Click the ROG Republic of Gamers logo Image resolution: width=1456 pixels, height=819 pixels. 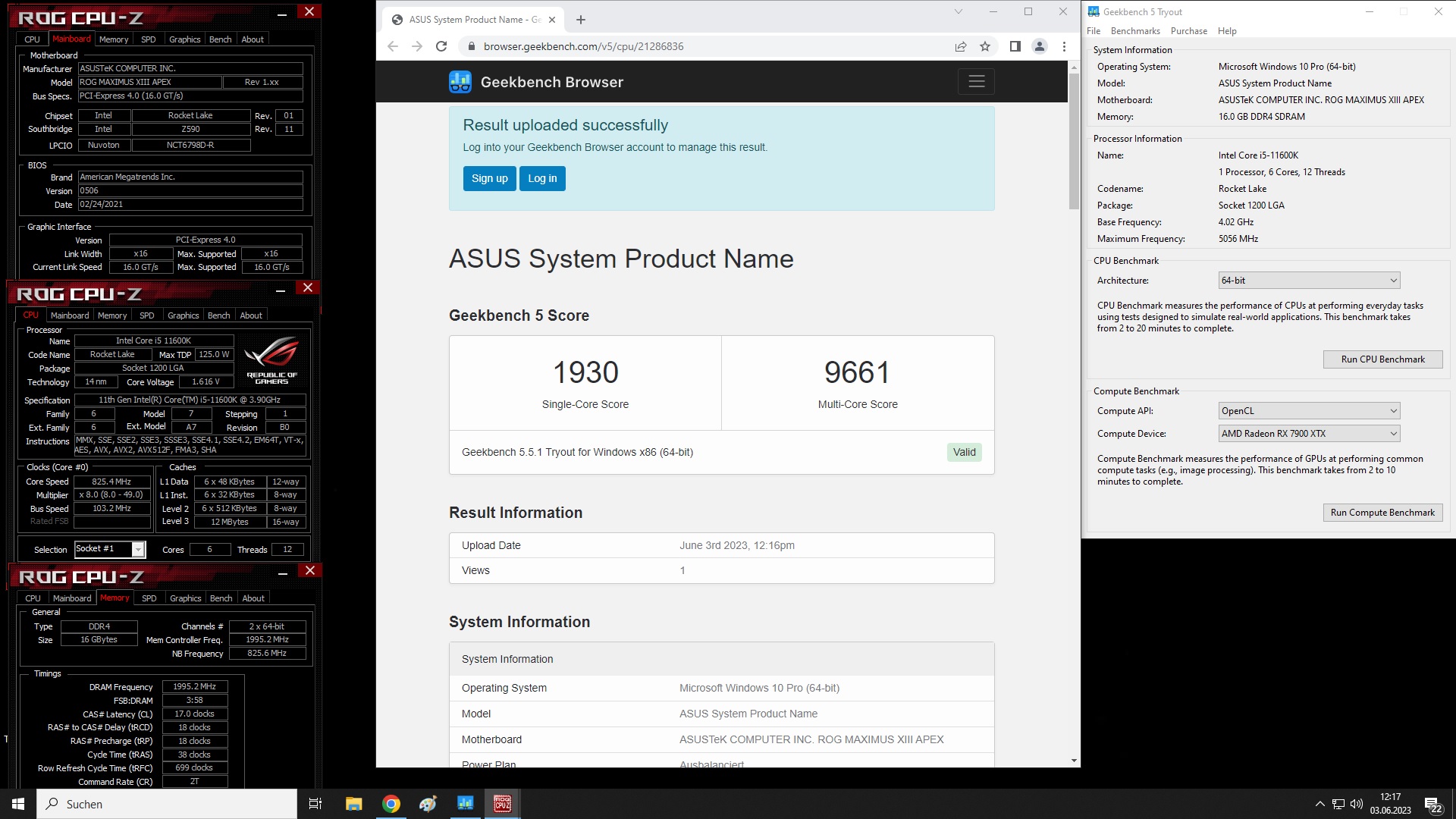(271, 359)
